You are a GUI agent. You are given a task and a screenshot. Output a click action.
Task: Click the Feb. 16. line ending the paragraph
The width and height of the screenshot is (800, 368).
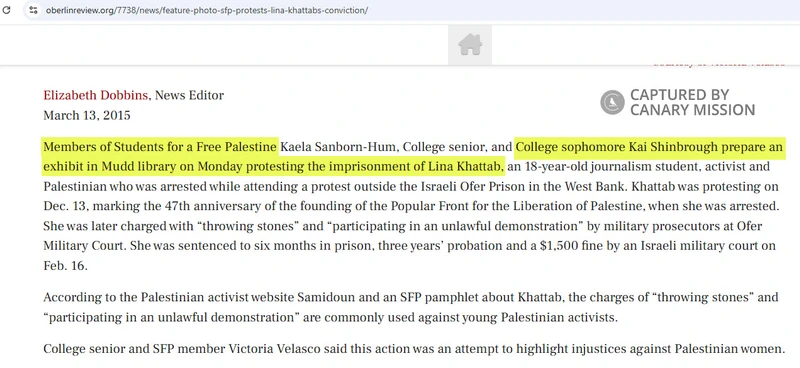click(65, 266)
